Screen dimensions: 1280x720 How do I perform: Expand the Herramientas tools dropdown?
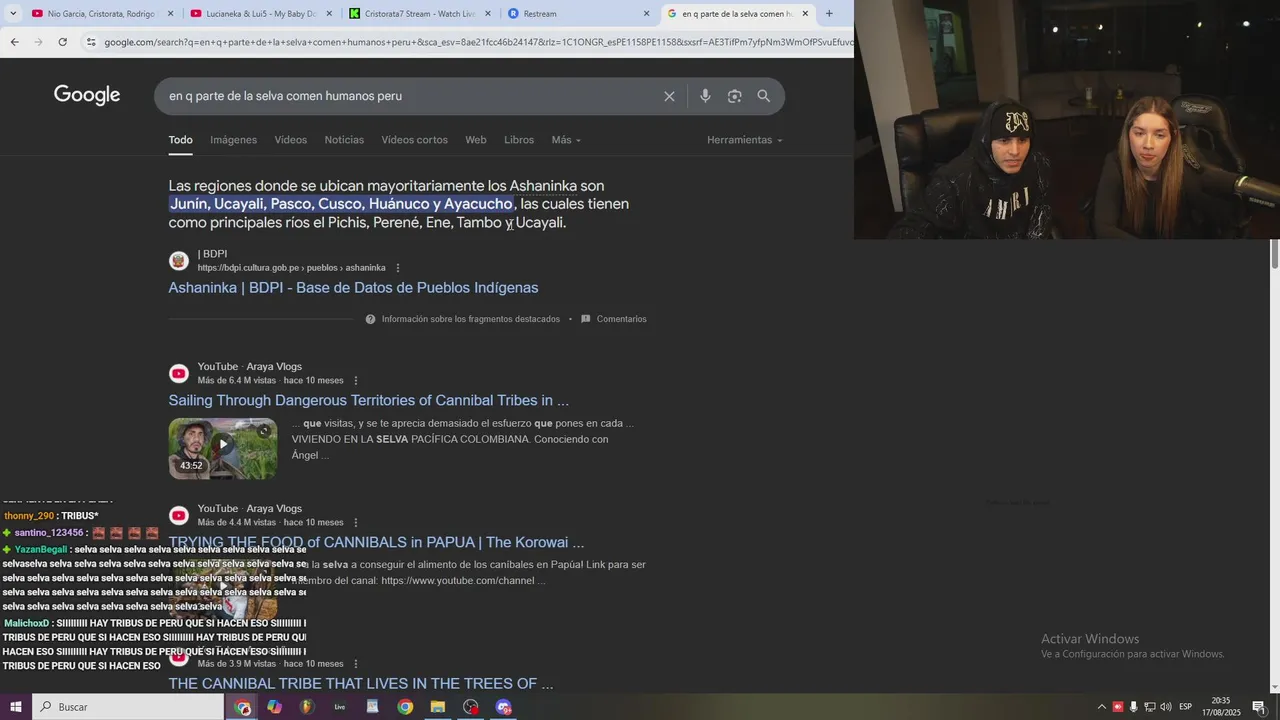tap(745, 140)
